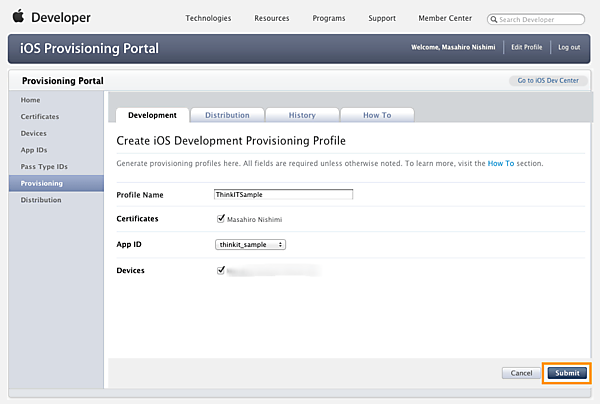Image resolution: width=600 pixels, height=404 pixels.
Task: Click the Log out link
Action: tap(569, 47)
